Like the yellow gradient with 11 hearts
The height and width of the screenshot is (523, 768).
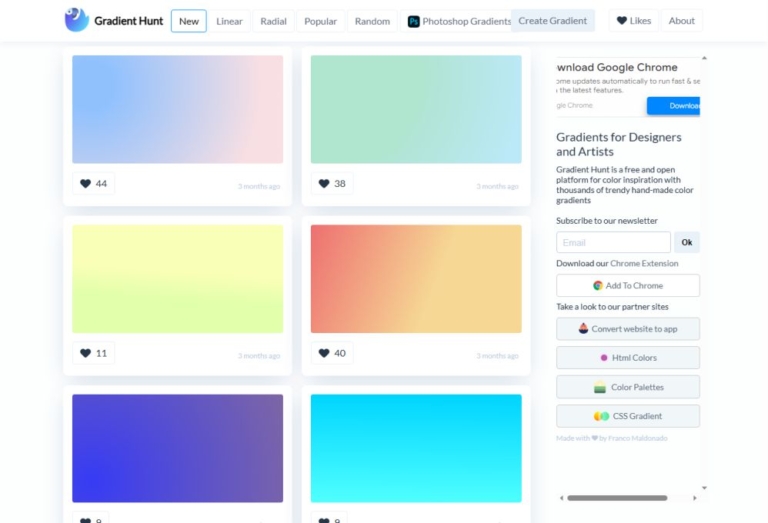86,353
